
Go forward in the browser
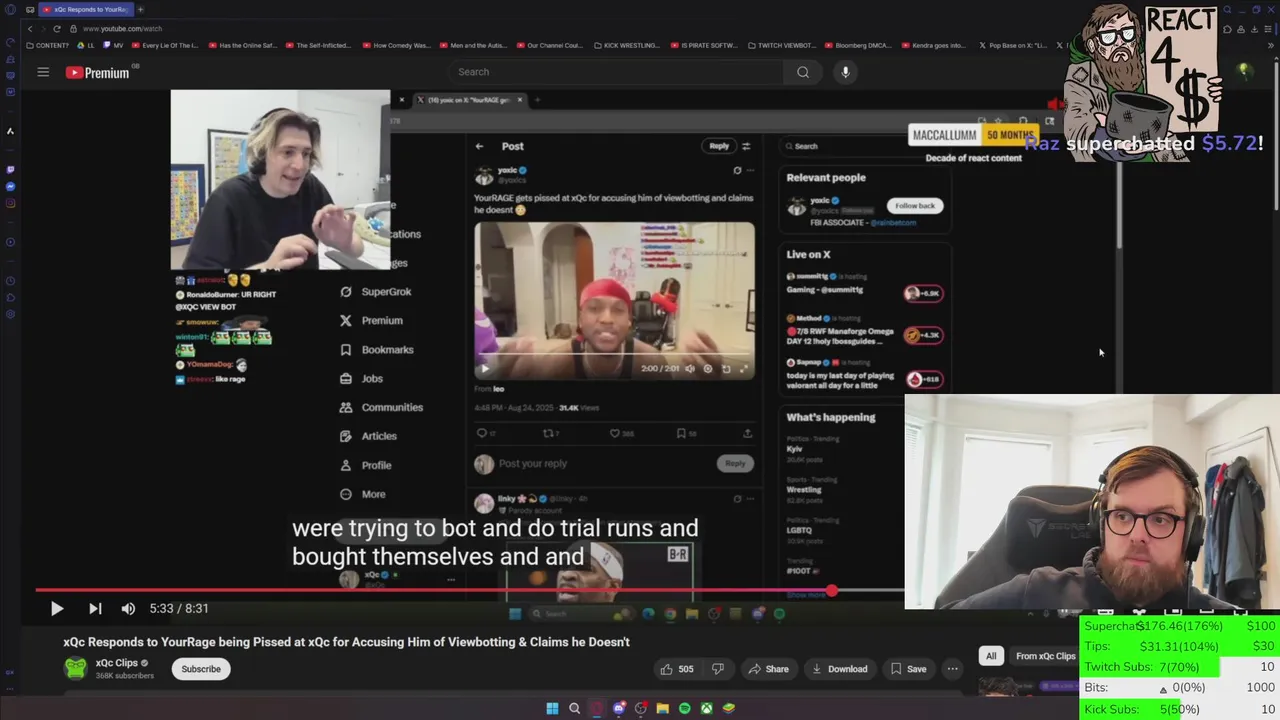tap(44, 29)
